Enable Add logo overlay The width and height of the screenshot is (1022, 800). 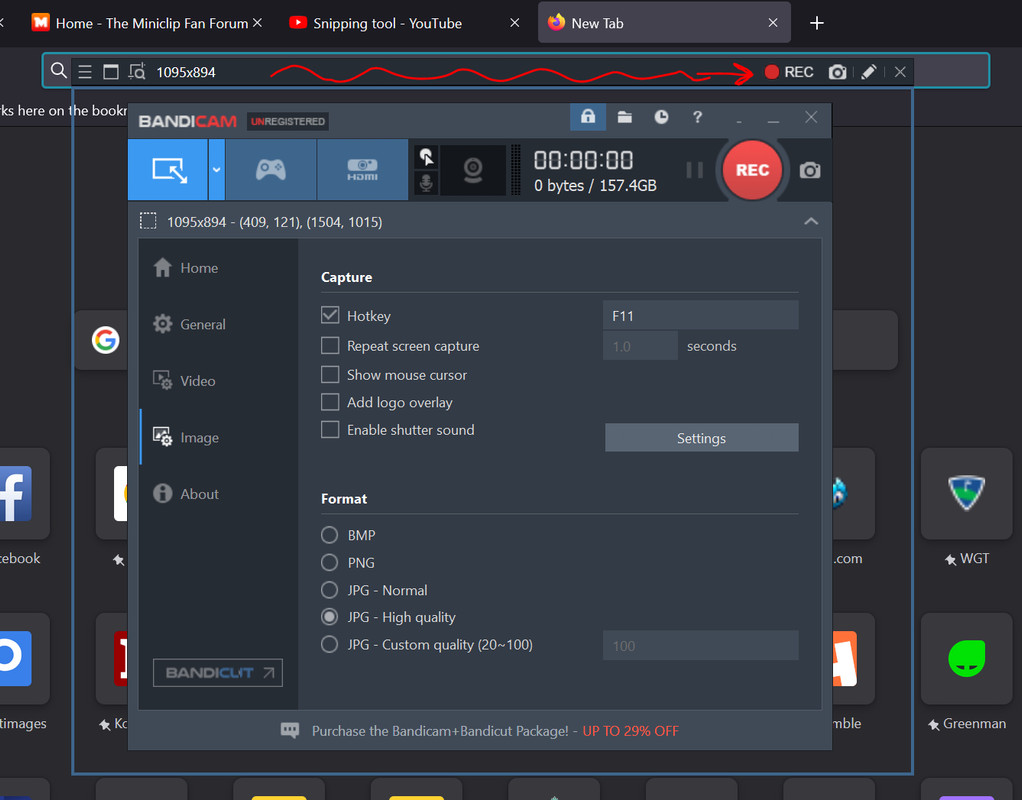coord(330,402)
